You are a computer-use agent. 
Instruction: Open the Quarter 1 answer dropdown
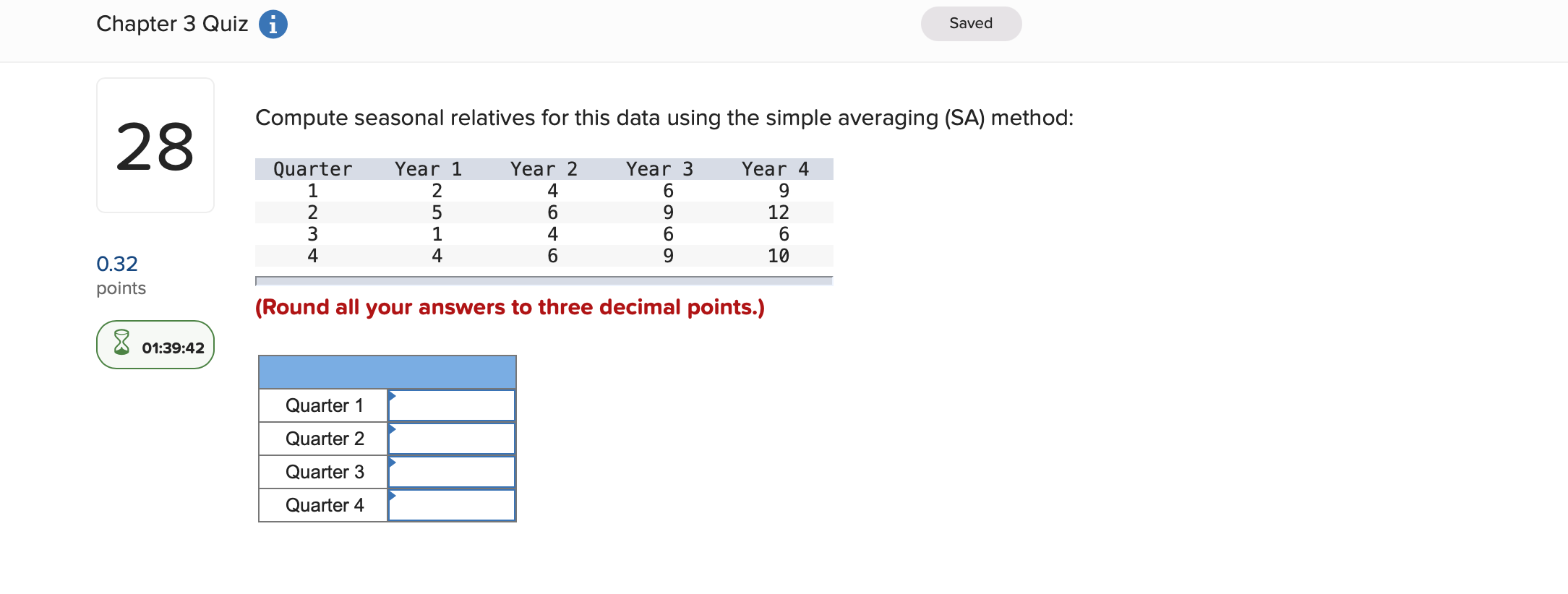pos(451,405)
